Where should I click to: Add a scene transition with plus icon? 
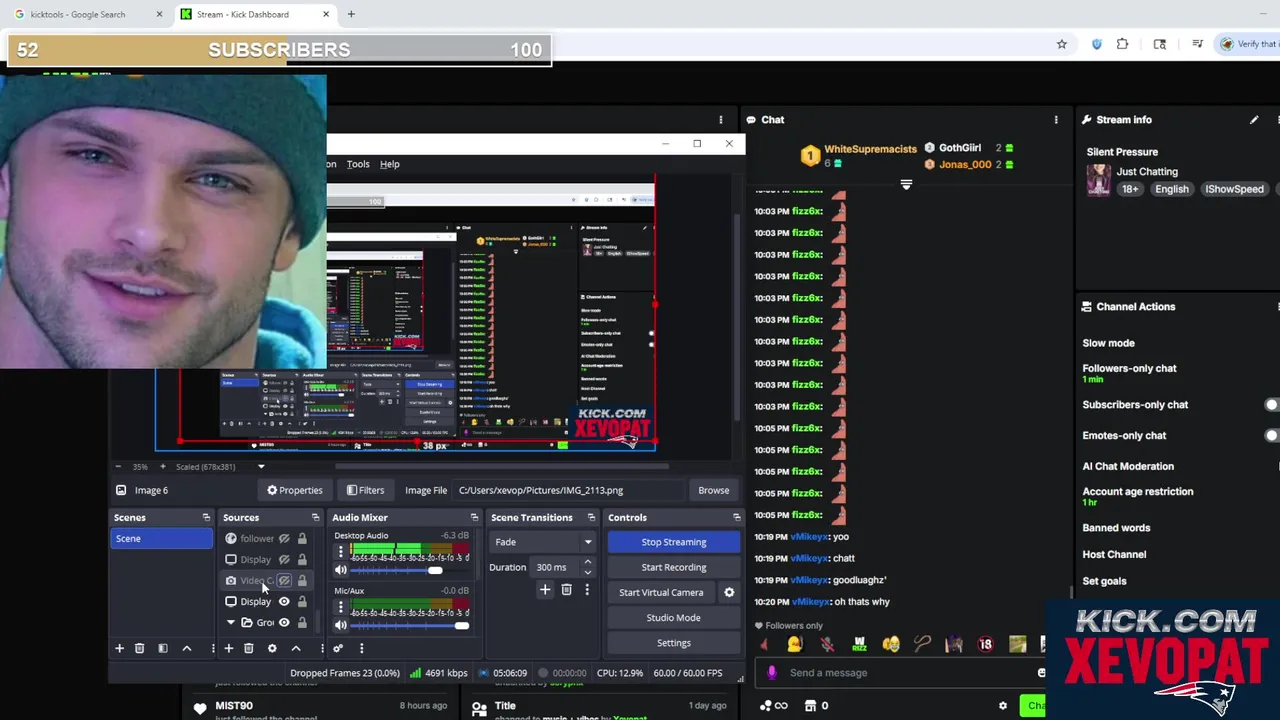click(545, 590)
